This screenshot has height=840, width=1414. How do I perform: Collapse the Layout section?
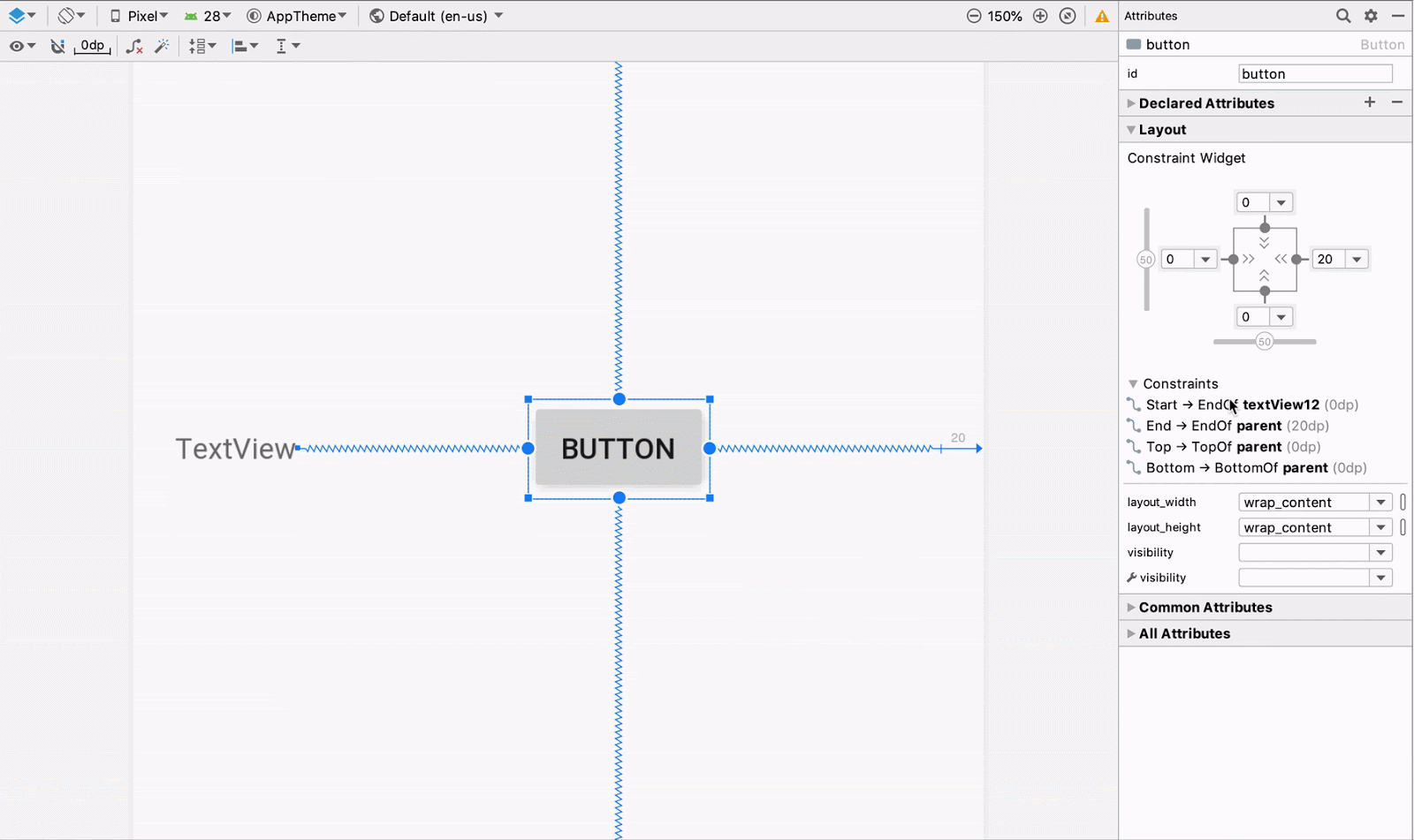tap(1131, 130)
